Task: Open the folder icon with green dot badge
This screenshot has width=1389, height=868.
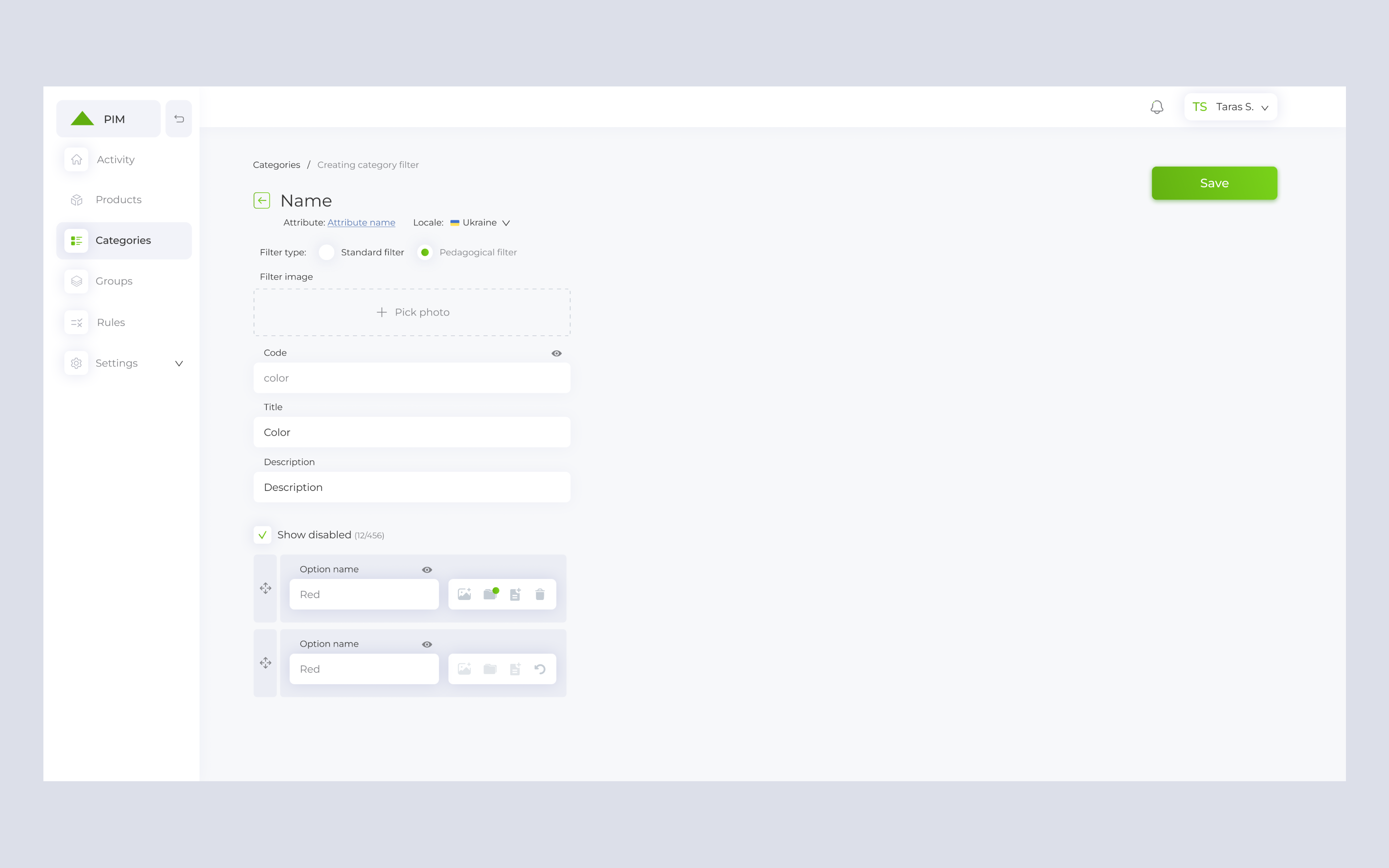Action: (x=490, y=594)
